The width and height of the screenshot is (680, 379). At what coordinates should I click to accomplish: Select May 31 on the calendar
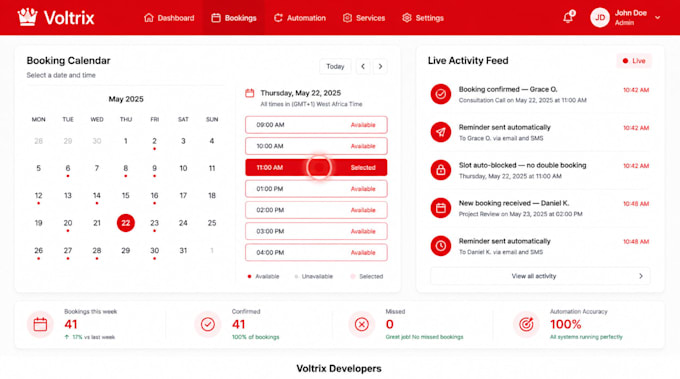point(183,251)
